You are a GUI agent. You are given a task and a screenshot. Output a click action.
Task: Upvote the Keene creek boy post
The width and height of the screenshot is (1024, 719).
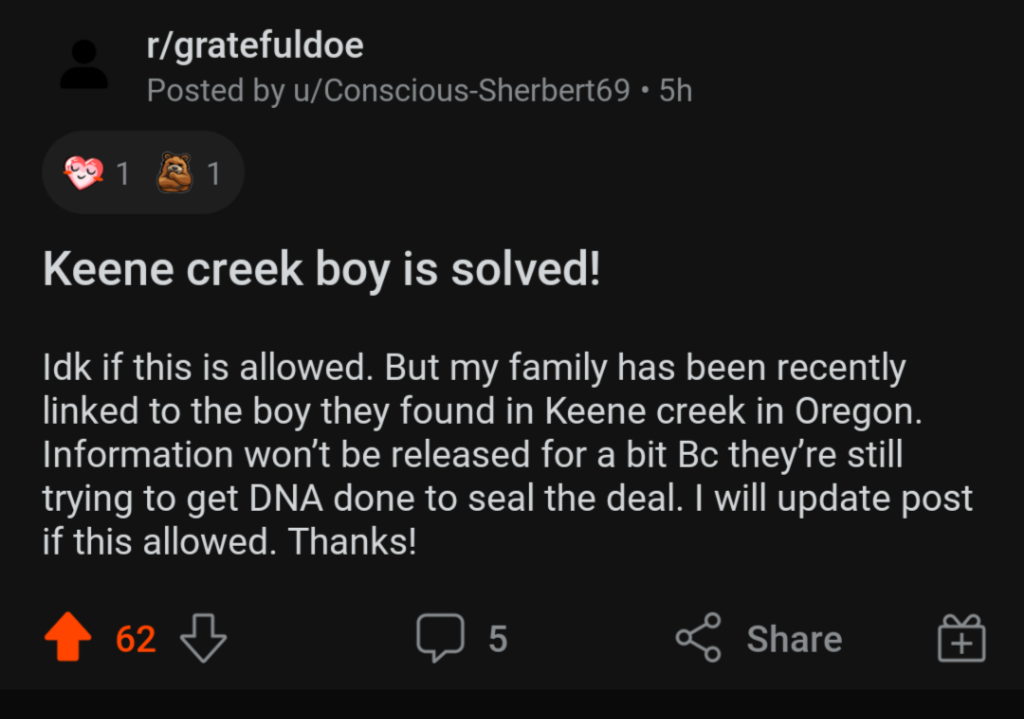[68, 638]
